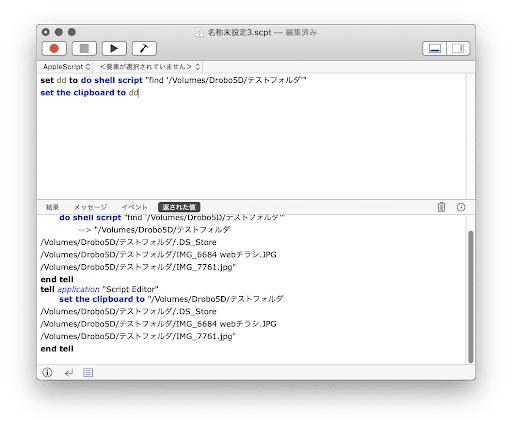Viewport: 512px width, 428px height.
Task: Open the AppleScript language dropdown
Action: click(x=66, y=67)
